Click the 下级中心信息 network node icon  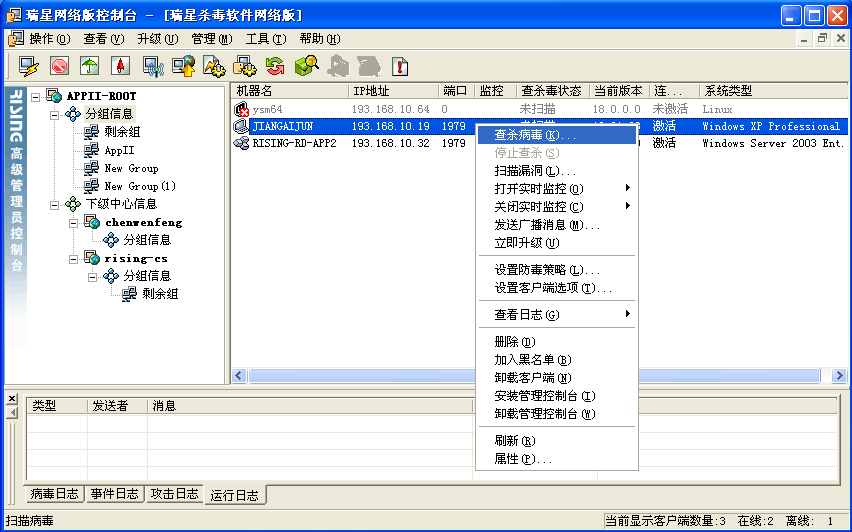point(73,204)
